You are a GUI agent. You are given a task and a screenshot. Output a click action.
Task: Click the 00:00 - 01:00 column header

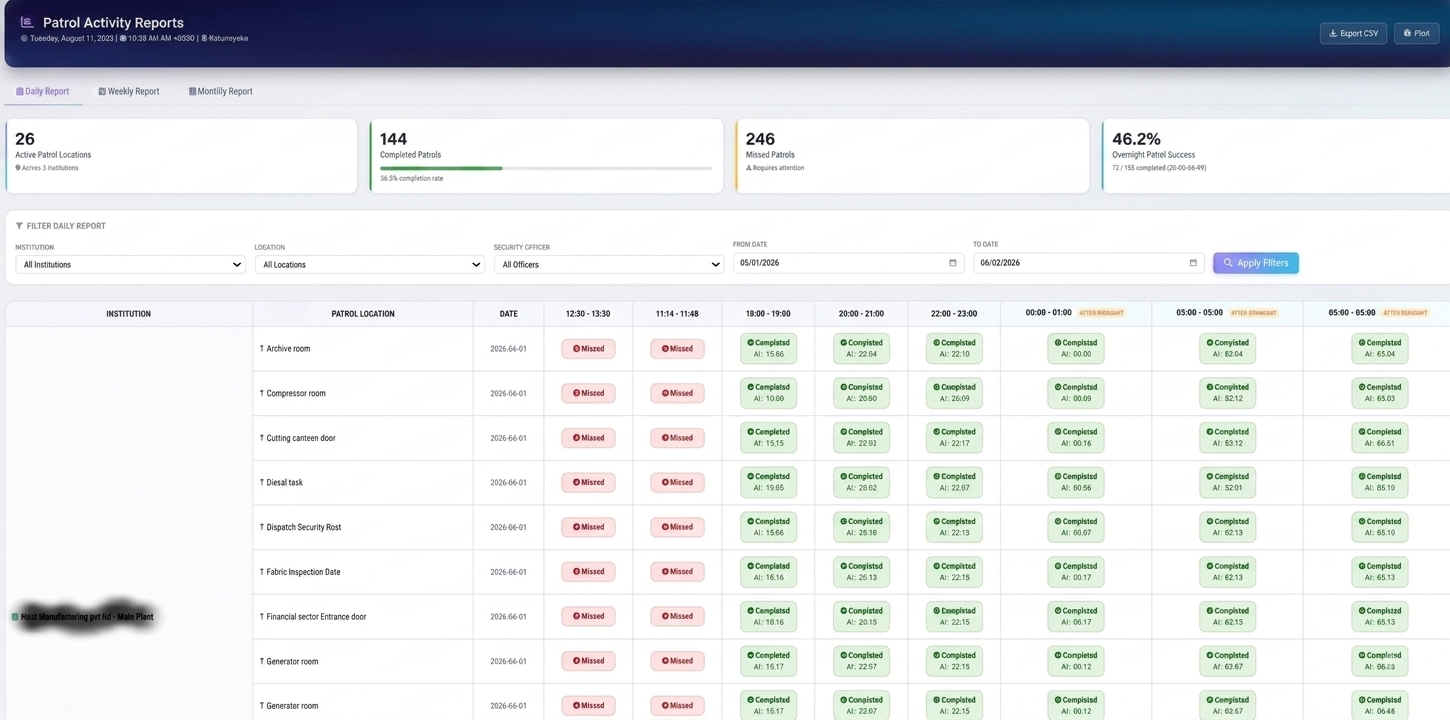pos(1076,314)
